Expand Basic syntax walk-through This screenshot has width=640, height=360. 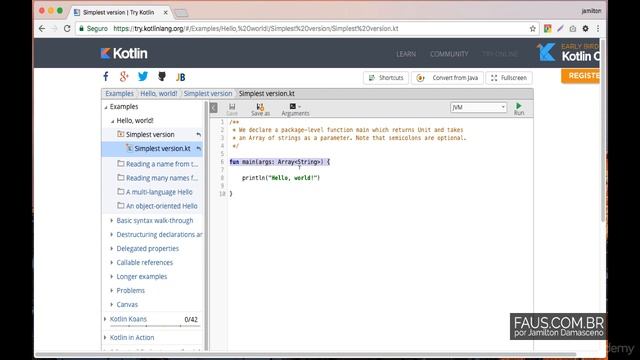(111, 220)
